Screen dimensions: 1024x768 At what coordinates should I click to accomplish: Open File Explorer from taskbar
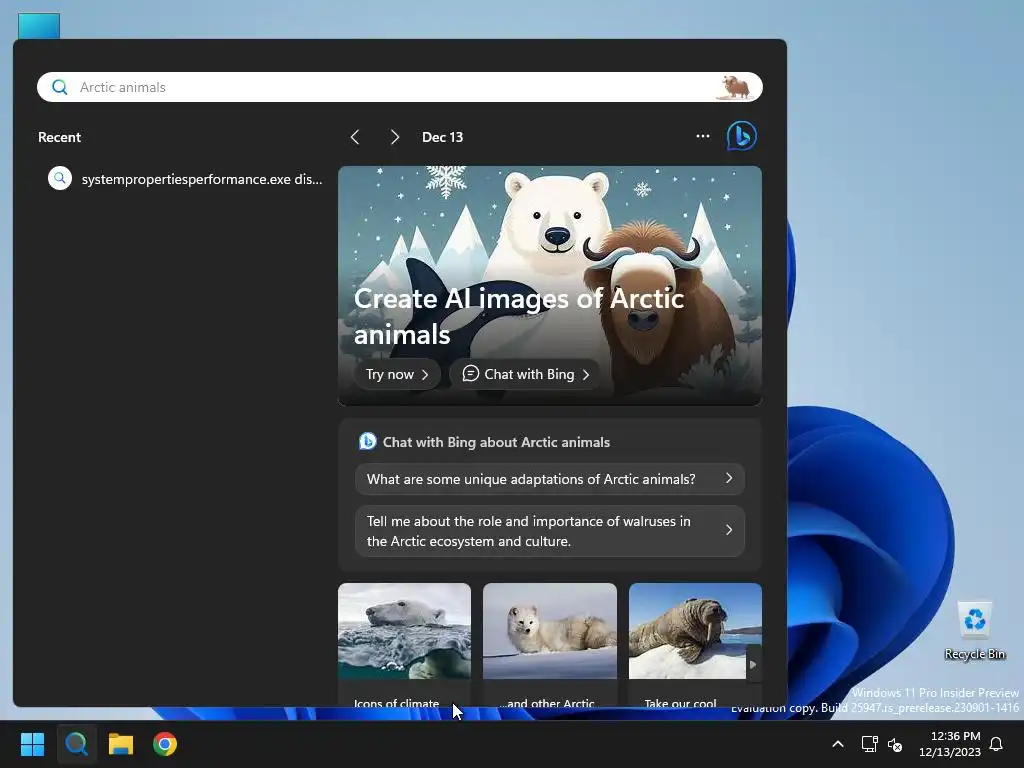pyautogui.click(x=121, y=744)
